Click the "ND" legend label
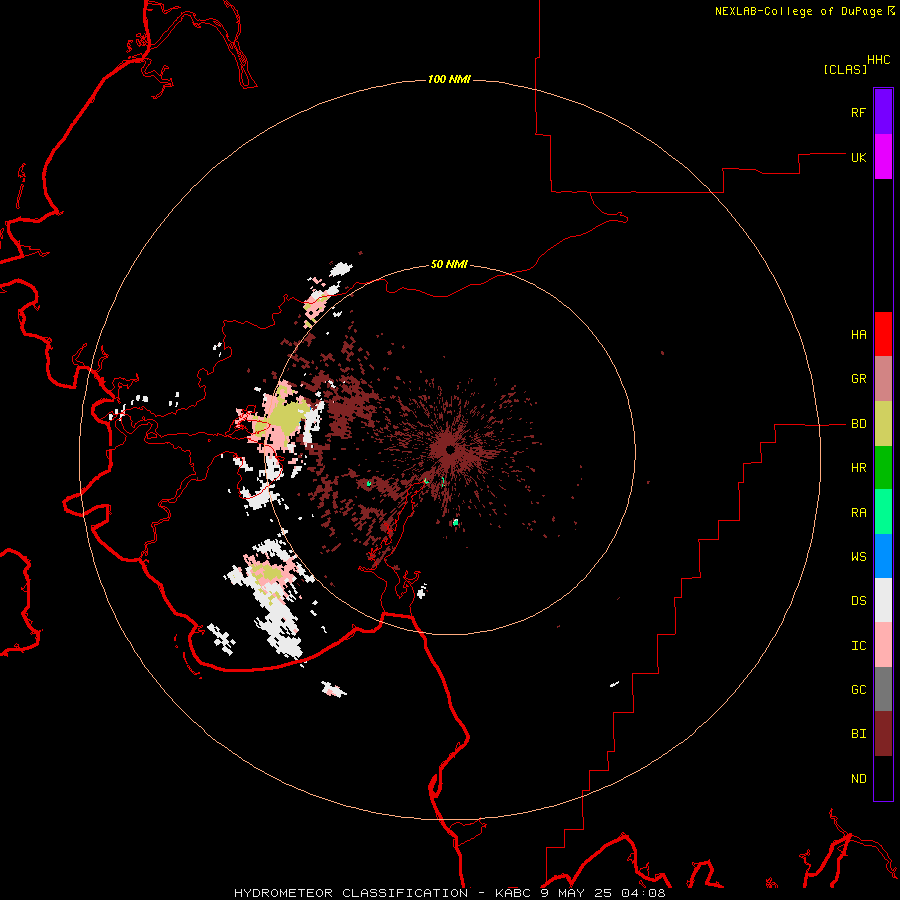The image size is (900, 900). (858, 779)
